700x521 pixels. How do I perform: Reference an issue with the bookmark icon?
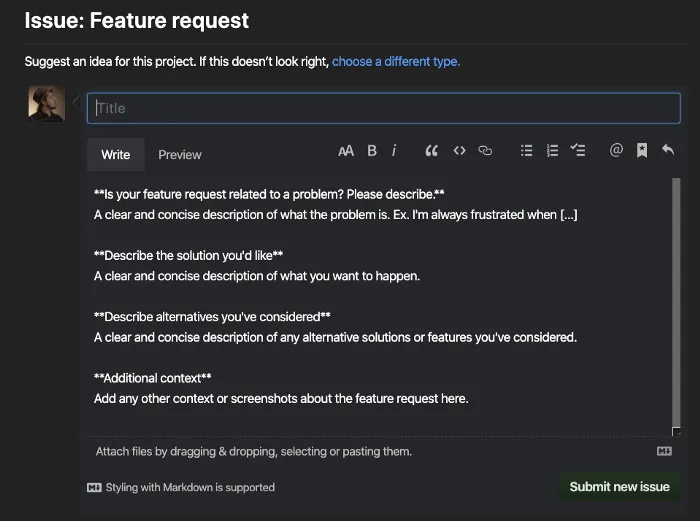(642, 150)
